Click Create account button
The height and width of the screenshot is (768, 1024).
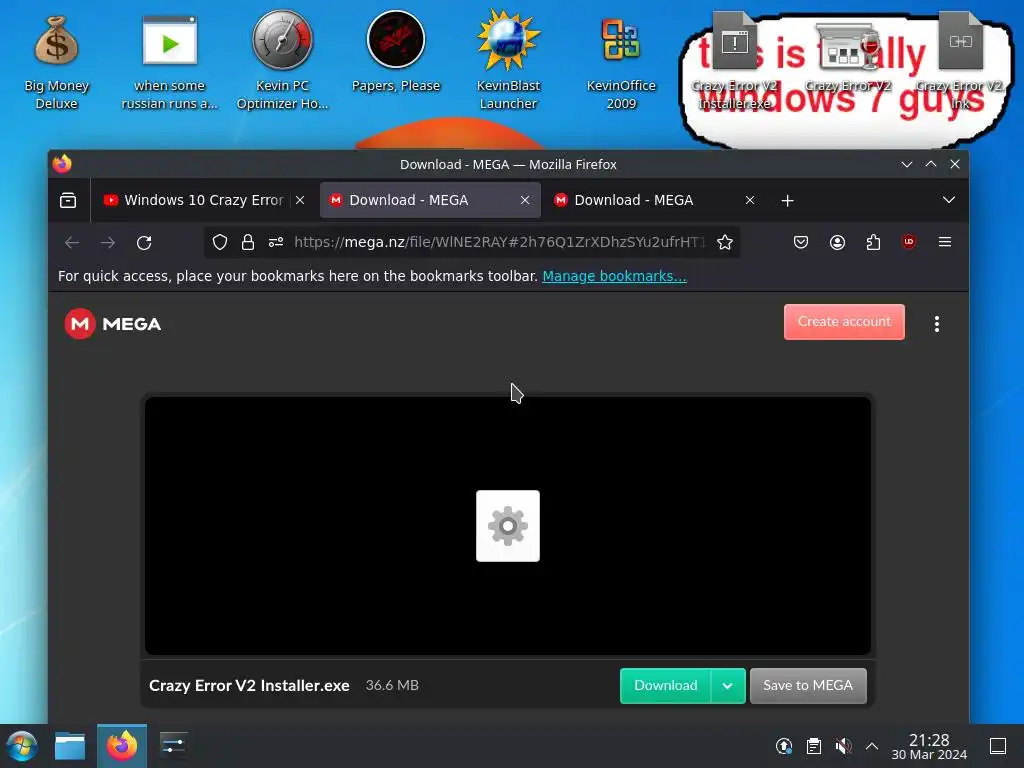click(844, 322)
